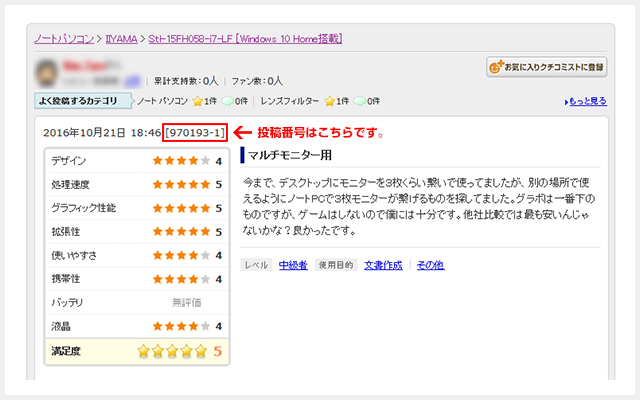Click the star icon beside ノートパソコン
The width and height of the screenshot is (640, 400).
198,101
